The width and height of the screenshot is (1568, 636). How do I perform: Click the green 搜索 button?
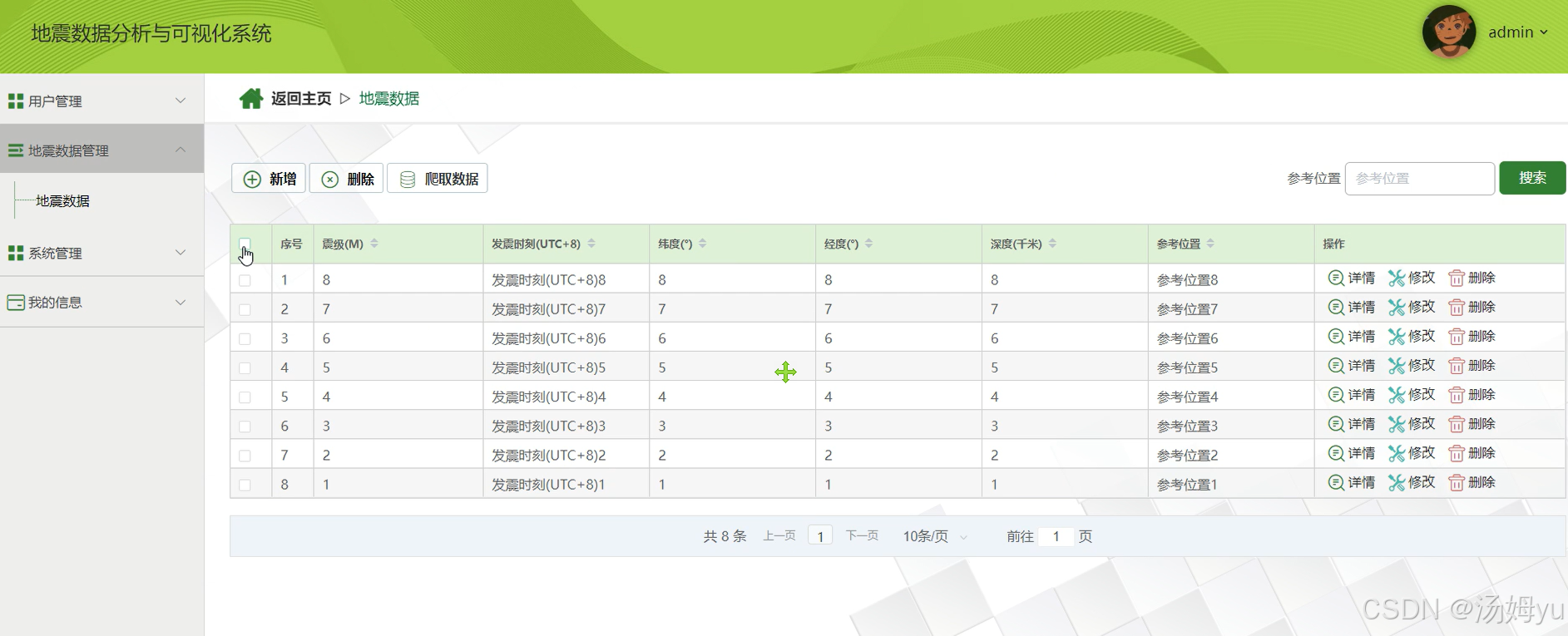[x=1532, y=178]
